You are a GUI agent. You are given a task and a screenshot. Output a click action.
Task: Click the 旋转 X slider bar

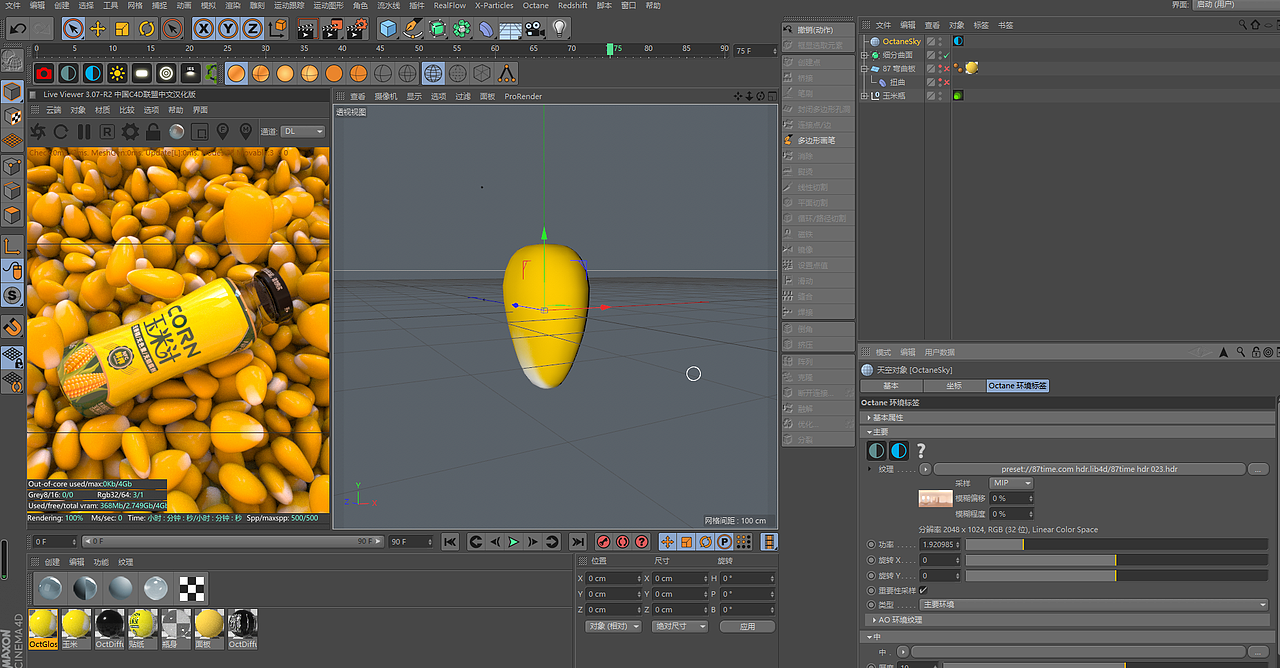pyautogui.click(x=1117, y=560)
